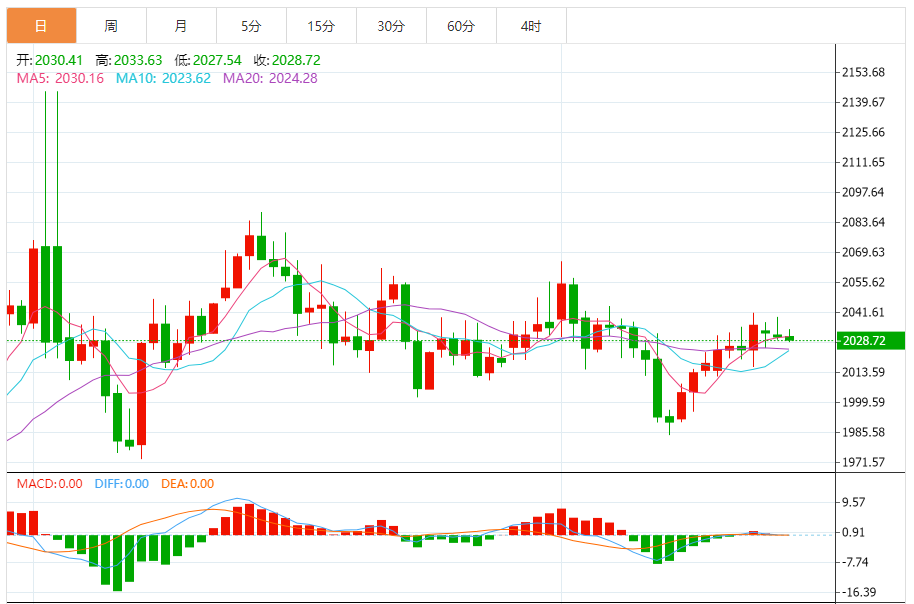Click the 1999.59 price axis label
This screenshot has width=914, height=604.
pos(863,402)
